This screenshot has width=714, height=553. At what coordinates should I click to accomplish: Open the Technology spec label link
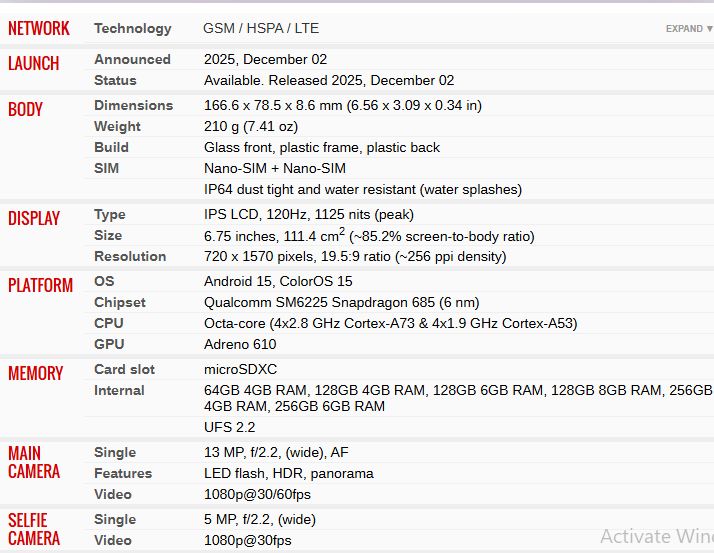[133, 28]
